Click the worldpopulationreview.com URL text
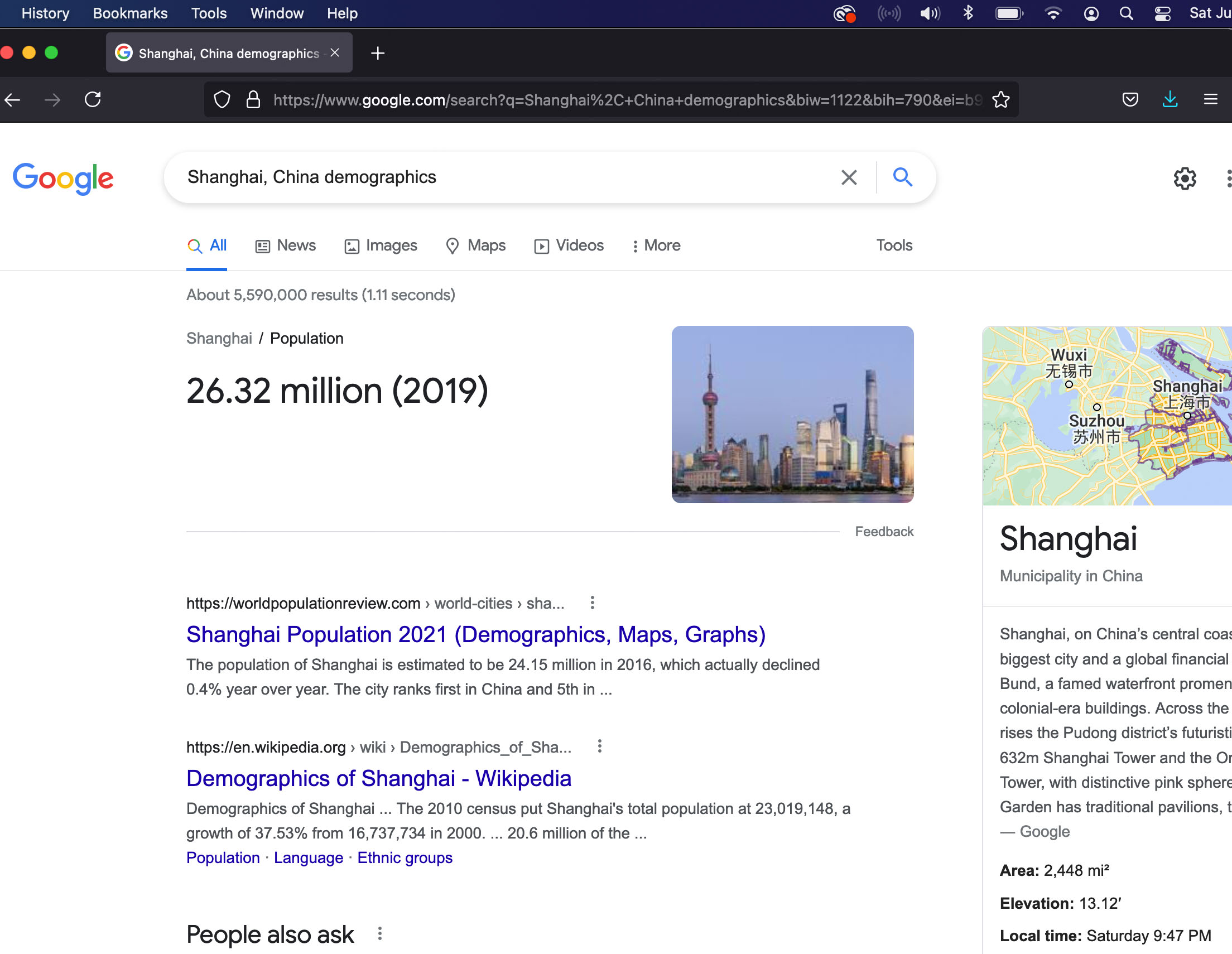This screenshot has height=954, width=1232. pyautogui.click(x=304, y=603)
